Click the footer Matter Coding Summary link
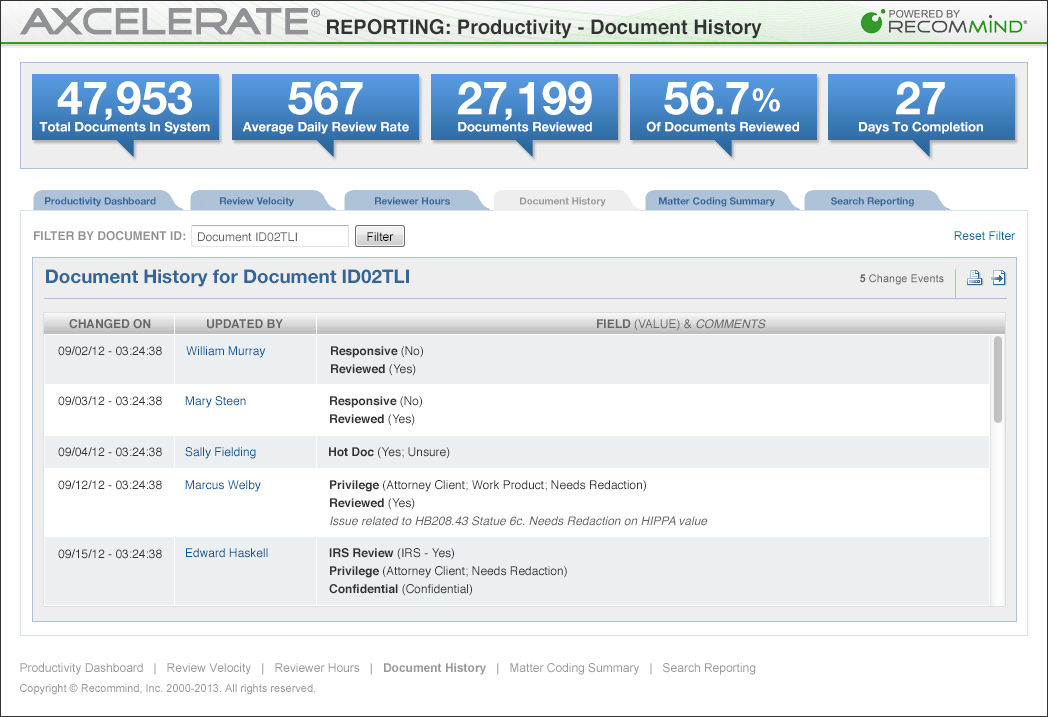 tap(574, 668)
